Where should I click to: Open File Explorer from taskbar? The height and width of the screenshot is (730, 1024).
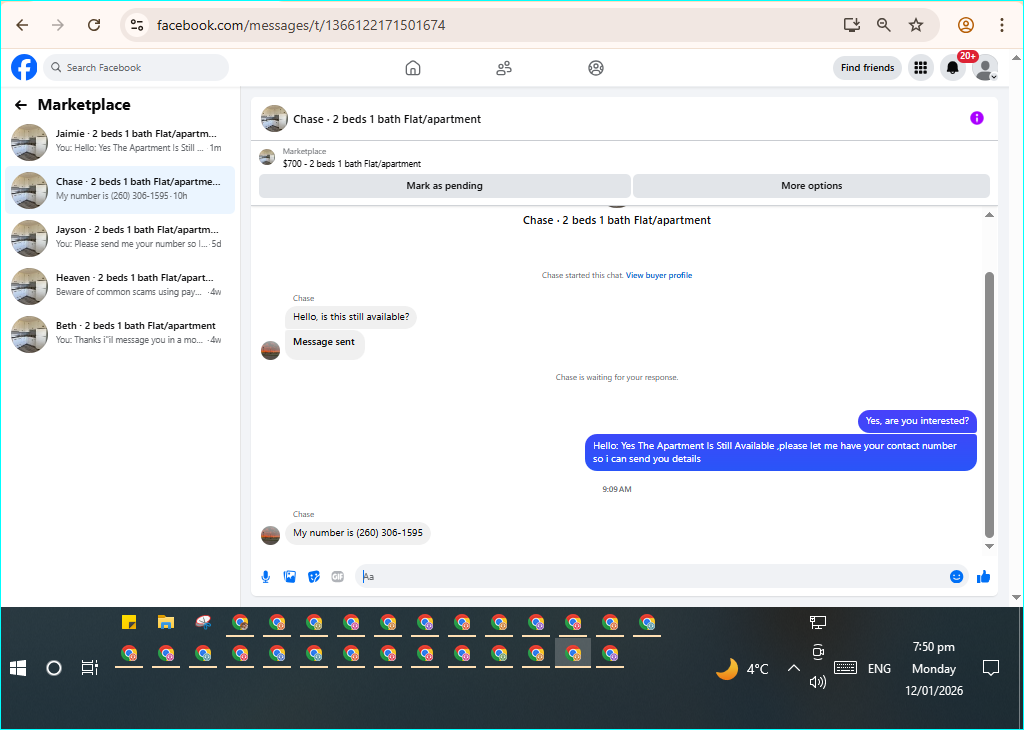click(166, 622)
